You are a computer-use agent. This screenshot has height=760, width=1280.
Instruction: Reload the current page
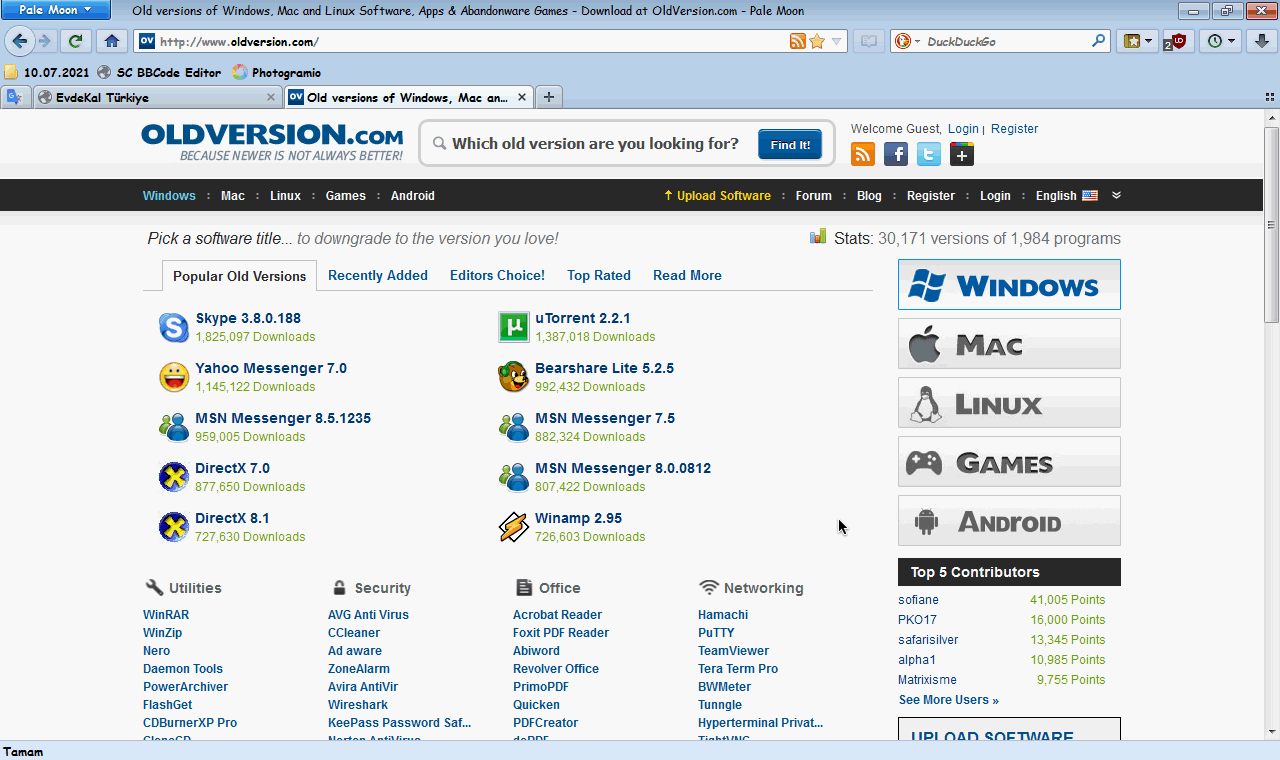(75, 41)
